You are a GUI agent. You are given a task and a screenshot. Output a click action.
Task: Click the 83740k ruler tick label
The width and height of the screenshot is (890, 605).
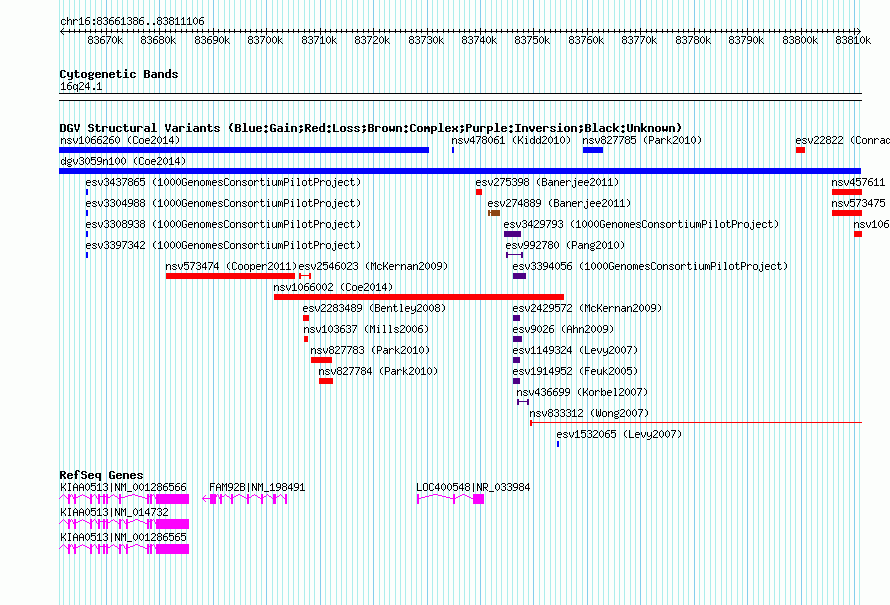click(x=478, y=40)
